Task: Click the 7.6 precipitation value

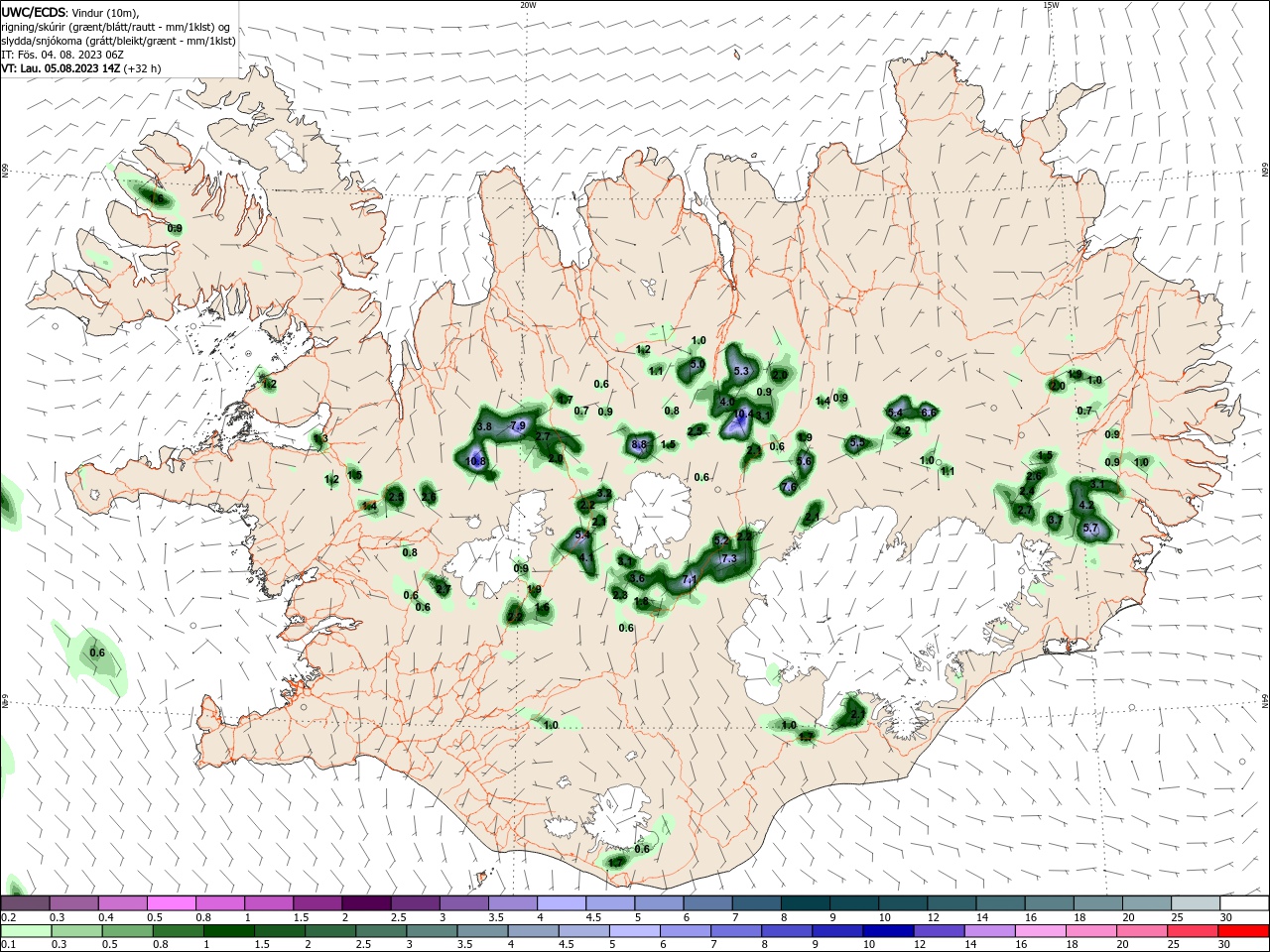Action: tap(789, 487)
